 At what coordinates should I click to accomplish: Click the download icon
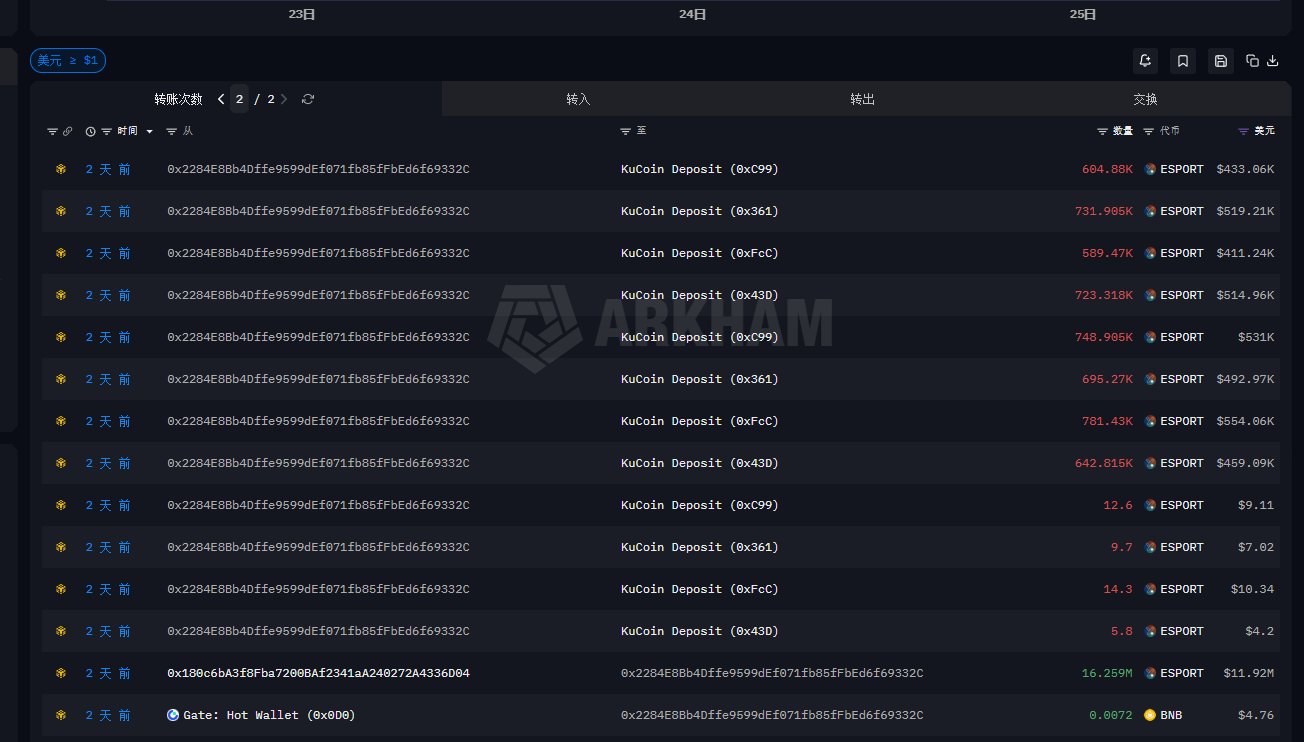(1273, 61)
